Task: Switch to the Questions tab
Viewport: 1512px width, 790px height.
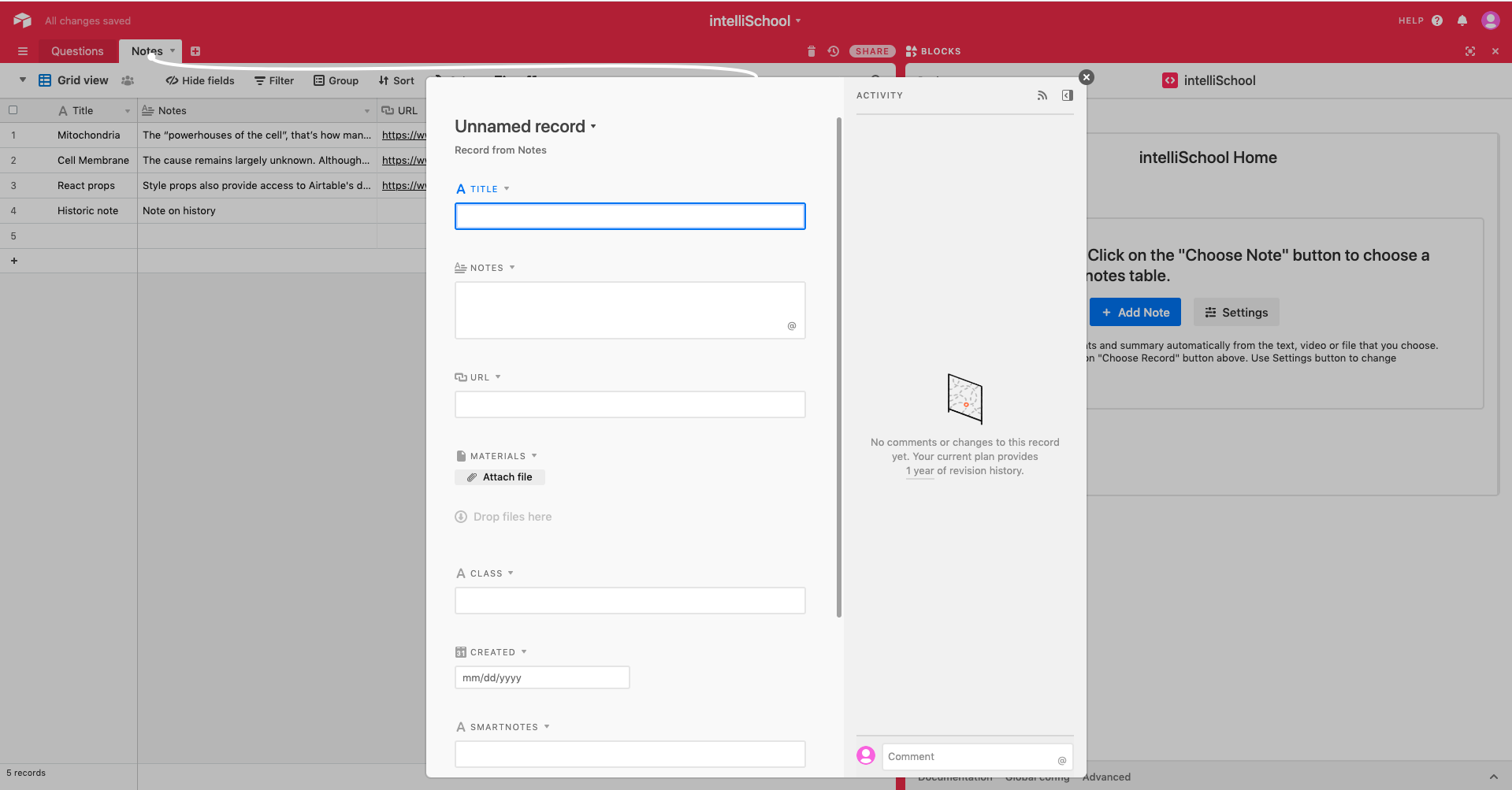Action: 77,51
